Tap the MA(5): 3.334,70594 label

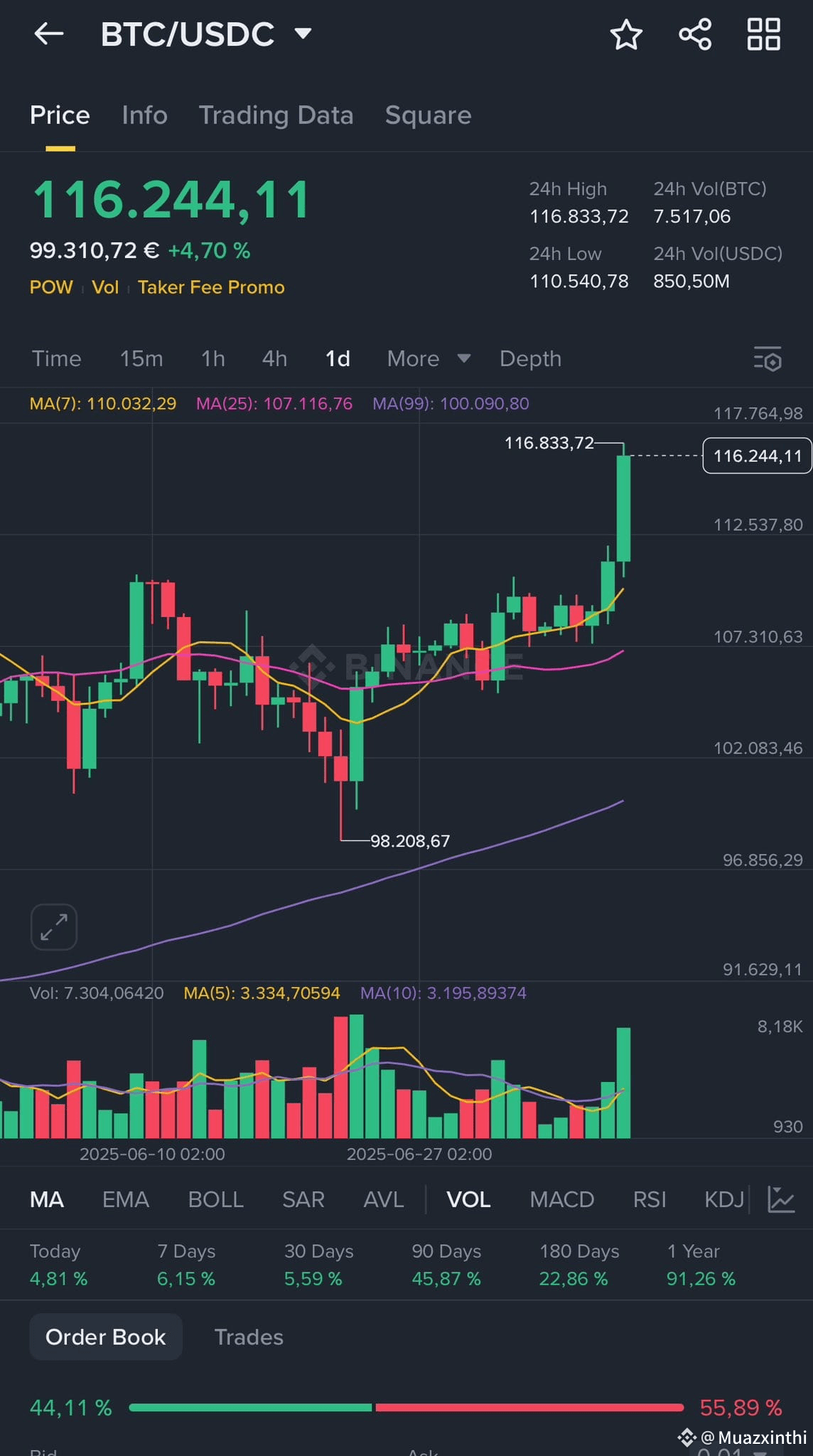click(x=262, y=992)
